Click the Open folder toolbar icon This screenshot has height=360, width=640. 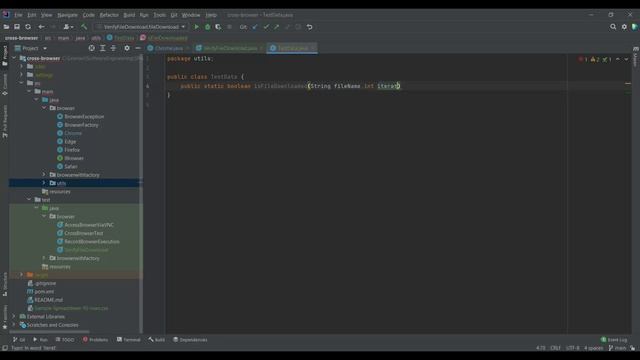(6, 27)
